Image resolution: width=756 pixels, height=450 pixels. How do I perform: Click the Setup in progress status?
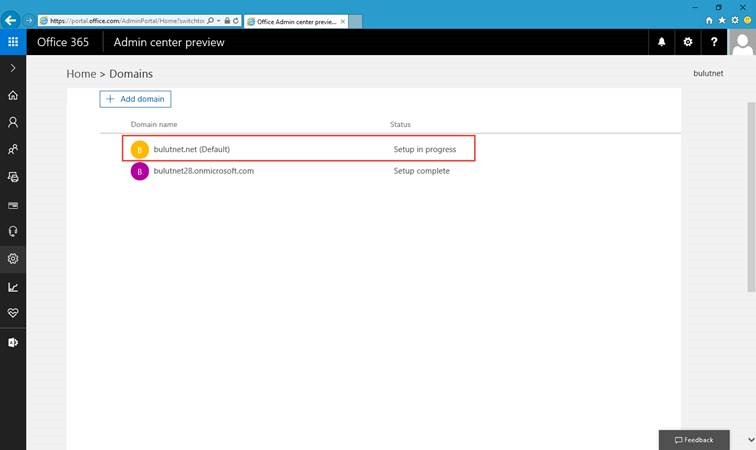click(x=424, y=150)
